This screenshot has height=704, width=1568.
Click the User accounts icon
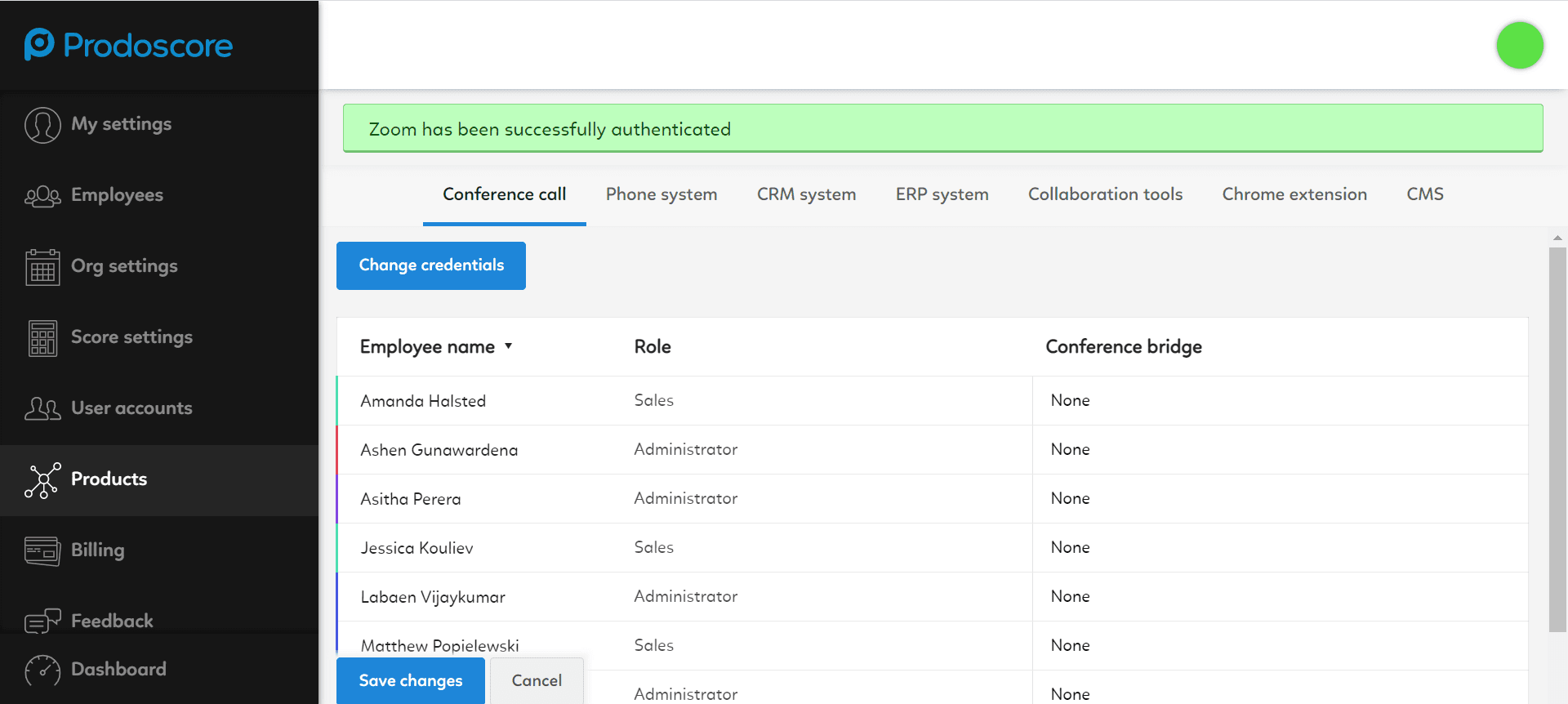(42, 408)
